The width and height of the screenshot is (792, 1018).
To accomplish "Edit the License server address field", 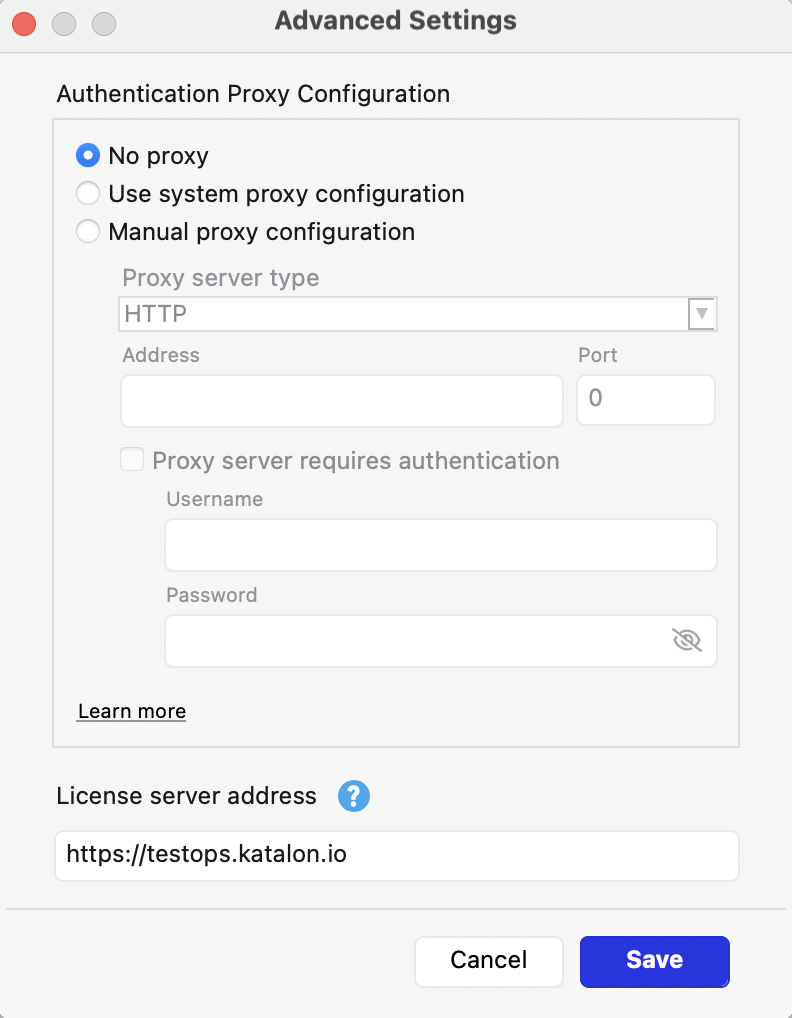I will tap(396, 855).
